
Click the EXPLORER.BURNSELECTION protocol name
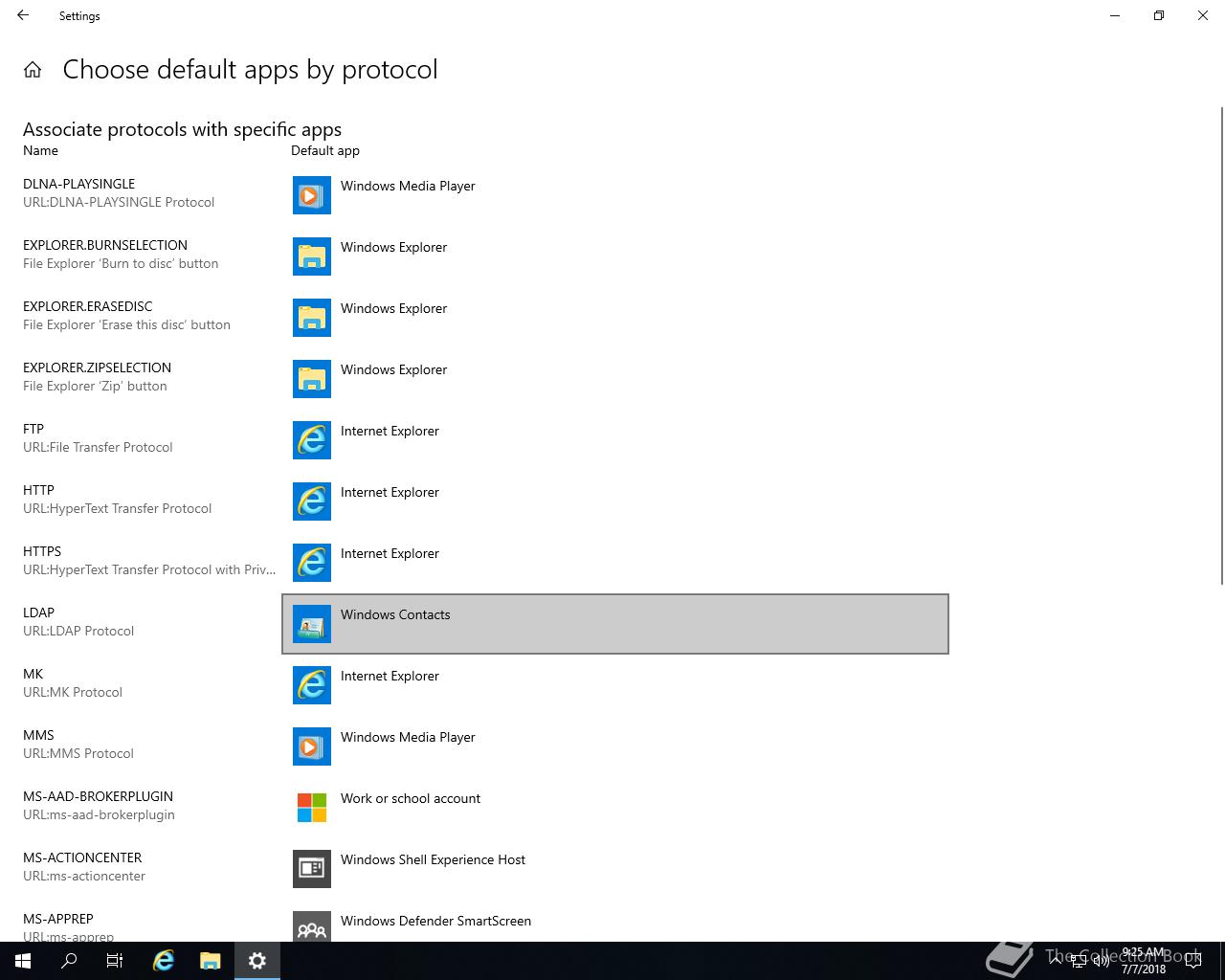pyautogui.click(x=105, y=245)
